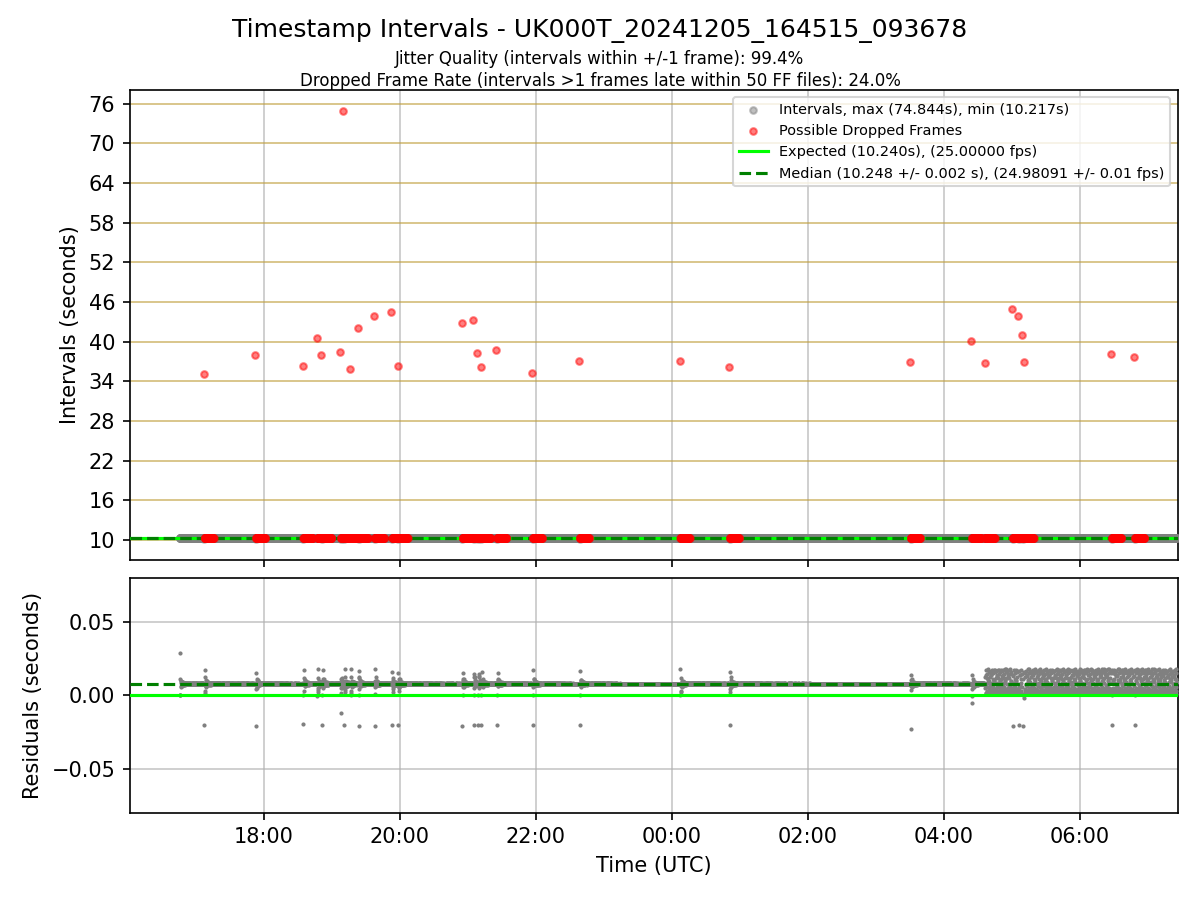Click the y-axis tick label "64"
The width and height of the screenshot is (1200, 900).
(104, 183)
